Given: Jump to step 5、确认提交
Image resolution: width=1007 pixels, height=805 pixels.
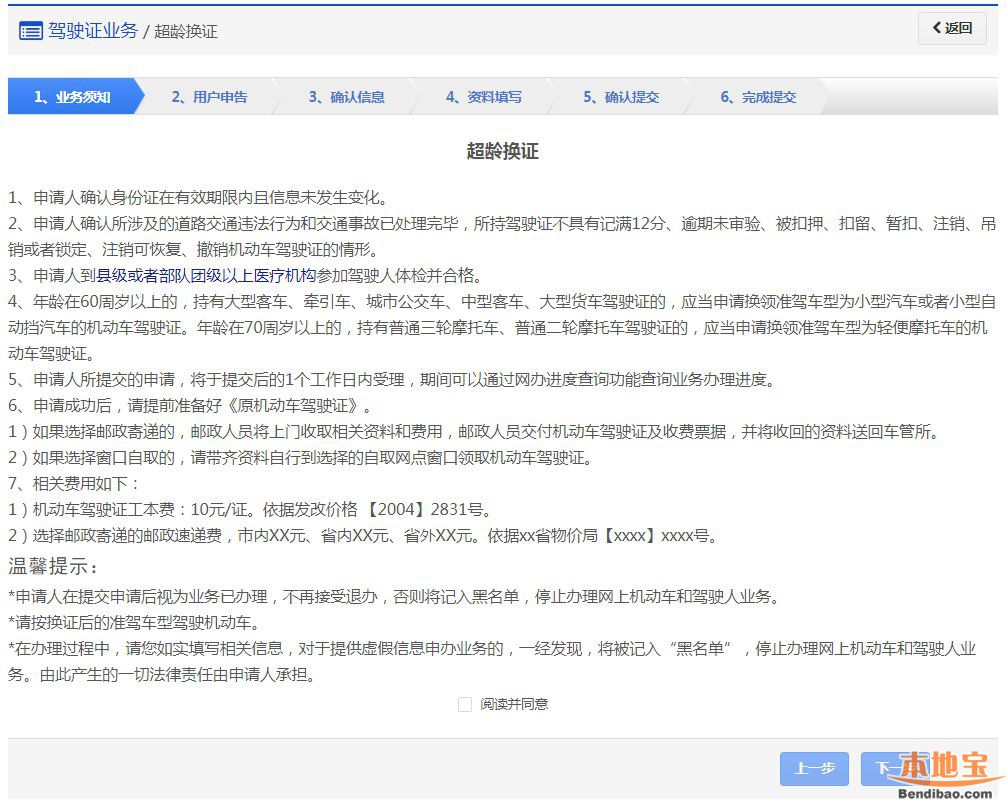Looking at the screenshot, I should (x=621, y=97).
